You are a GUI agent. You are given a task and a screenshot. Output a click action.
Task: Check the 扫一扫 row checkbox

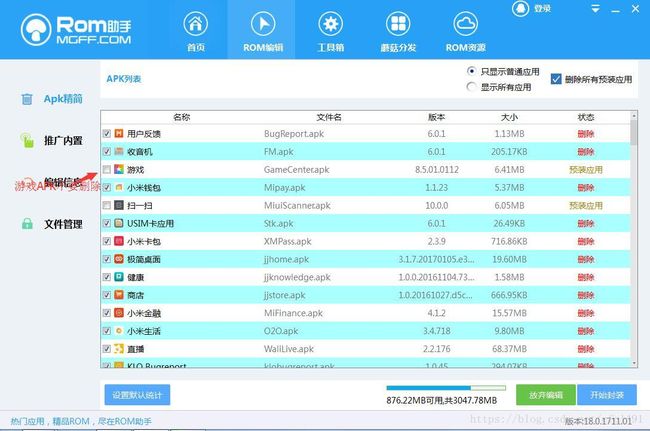107,205
